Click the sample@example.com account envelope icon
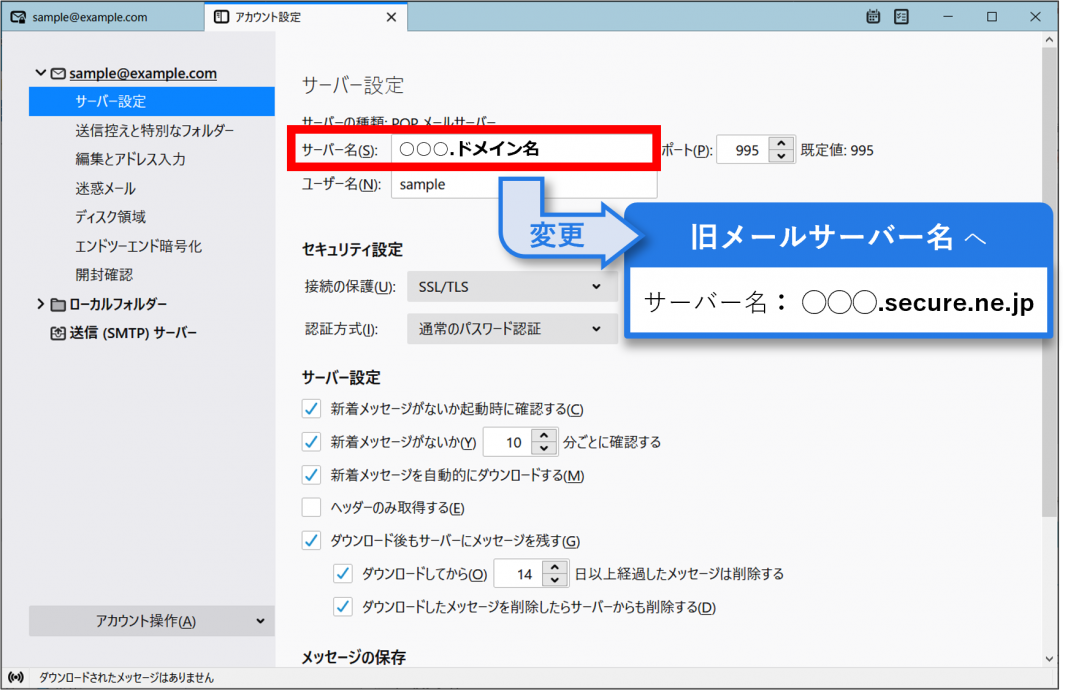The height and width of the screenshot is (690, 1065). click(x=58, y=73)
